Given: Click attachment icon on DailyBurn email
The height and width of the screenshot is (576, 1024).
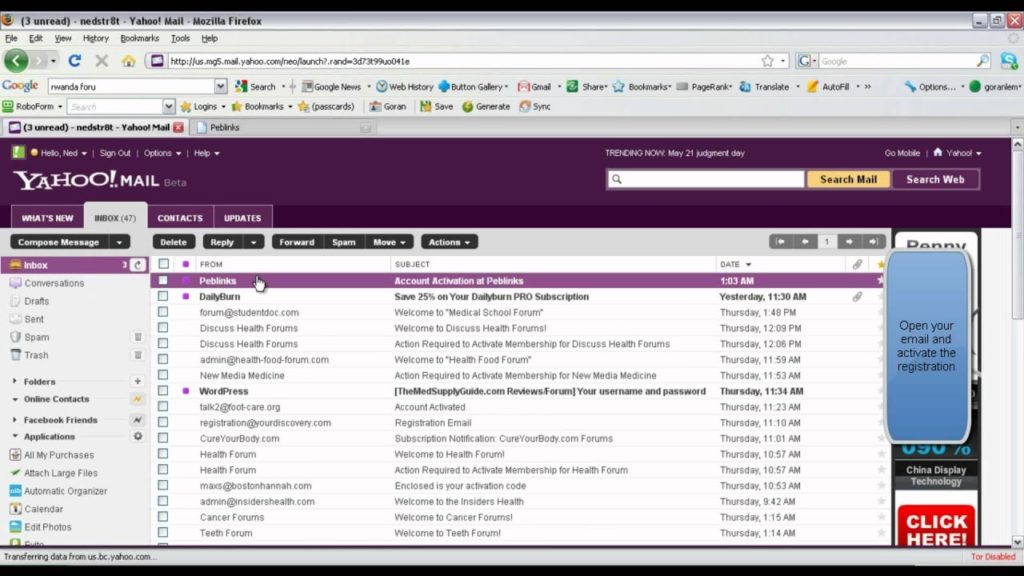Looking at the screenshot, I should [x=857, y=296].
